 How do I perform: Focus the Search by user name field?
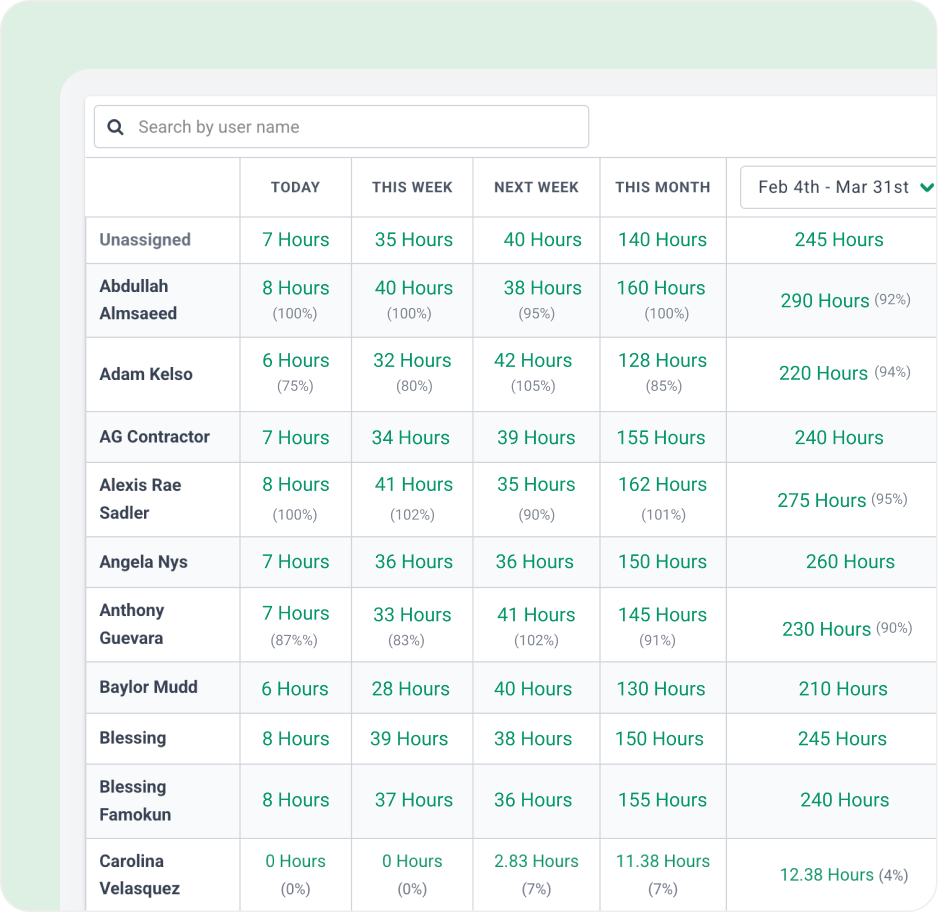tap(342, 127)
